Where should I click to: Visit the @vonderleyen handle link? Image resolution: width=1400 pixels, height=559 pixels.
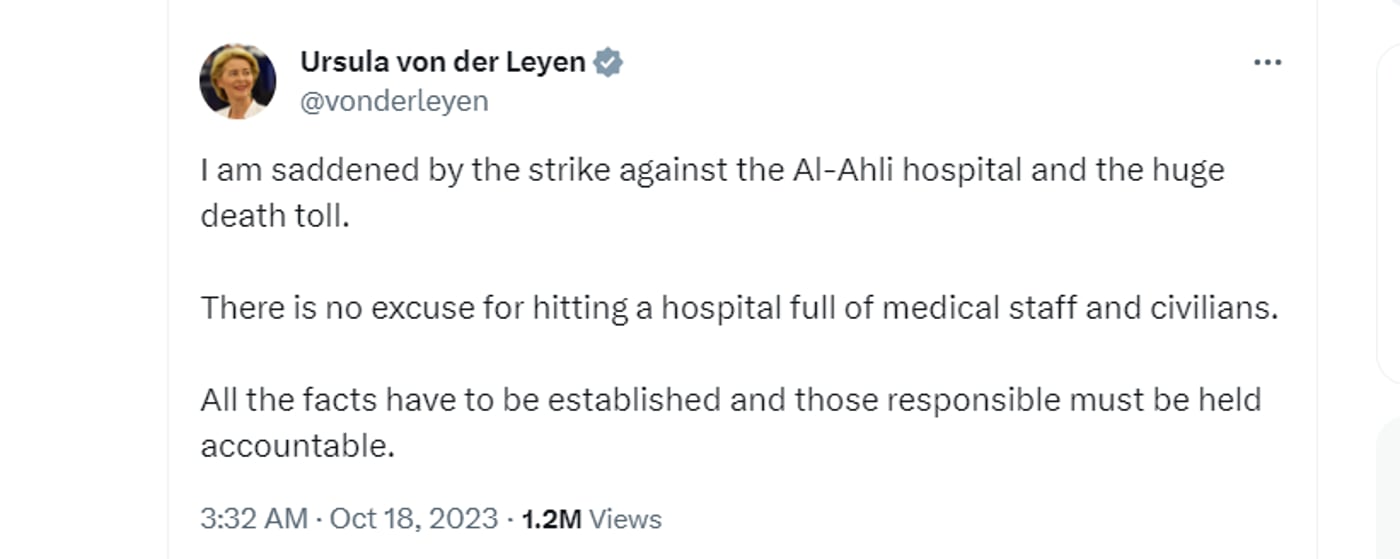coord(394,101)
